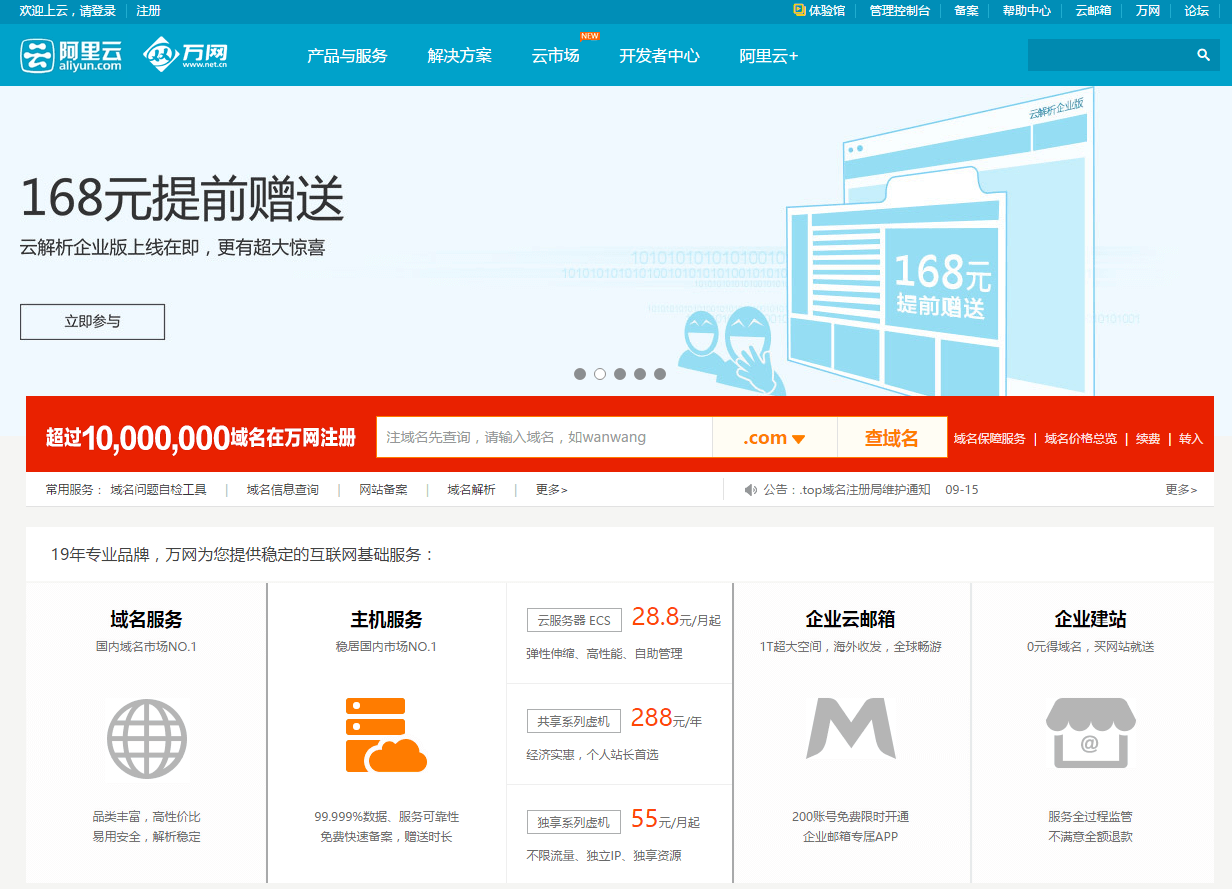Expand 更多 in 常用服务 row
Screen dimensions: 1232x889
click(551, 490)
